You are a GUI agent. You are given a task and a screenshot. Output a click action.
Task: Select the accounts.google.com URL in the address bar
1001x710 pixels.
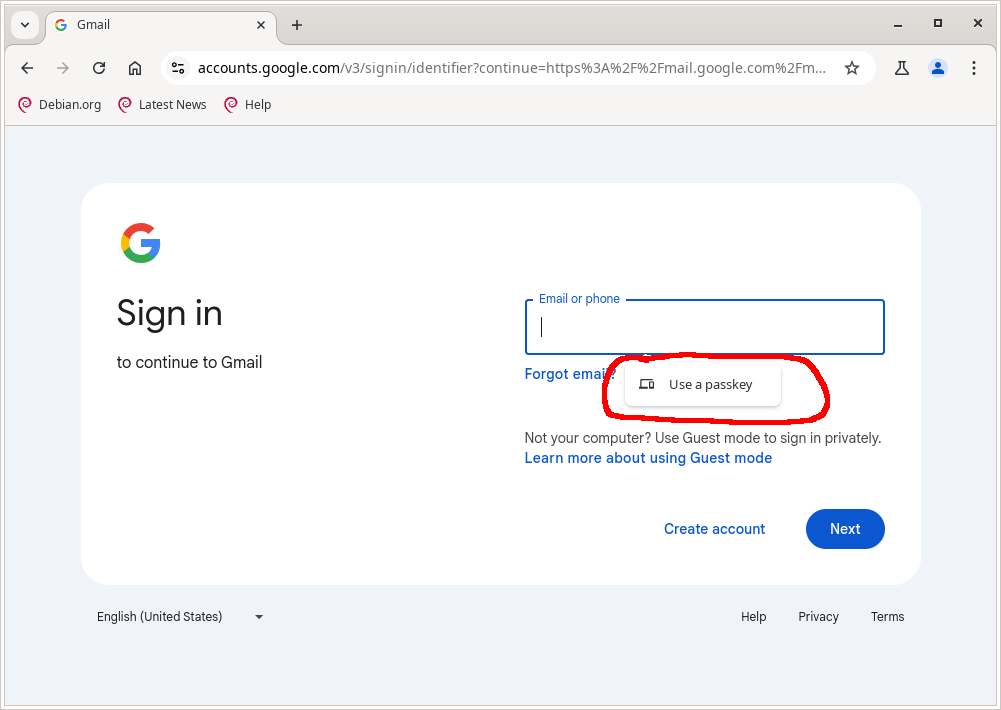click(x=511, y=68)
